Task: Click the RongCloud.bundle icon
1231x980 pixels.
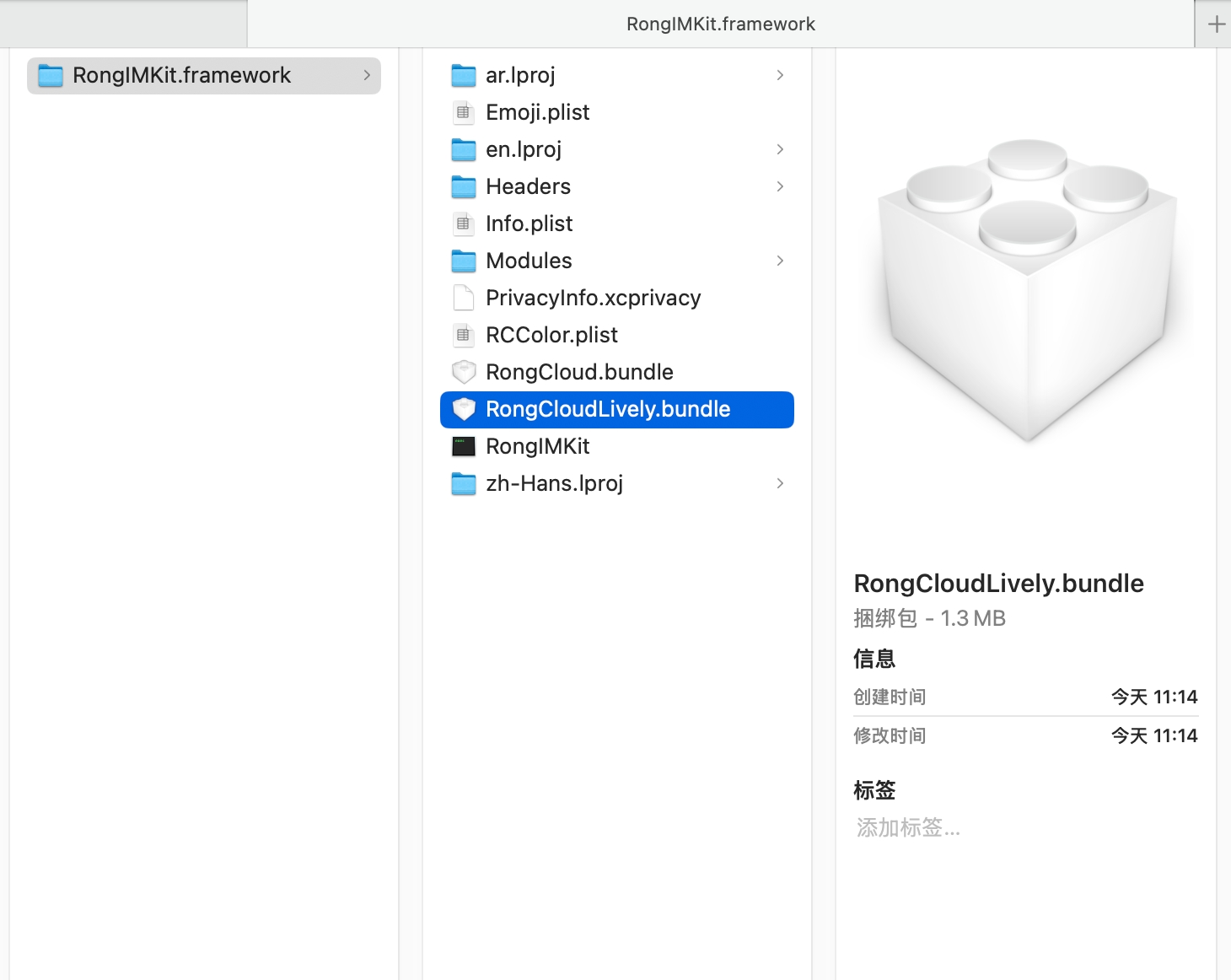Action: pyautogui.click(x=463, y=372)
